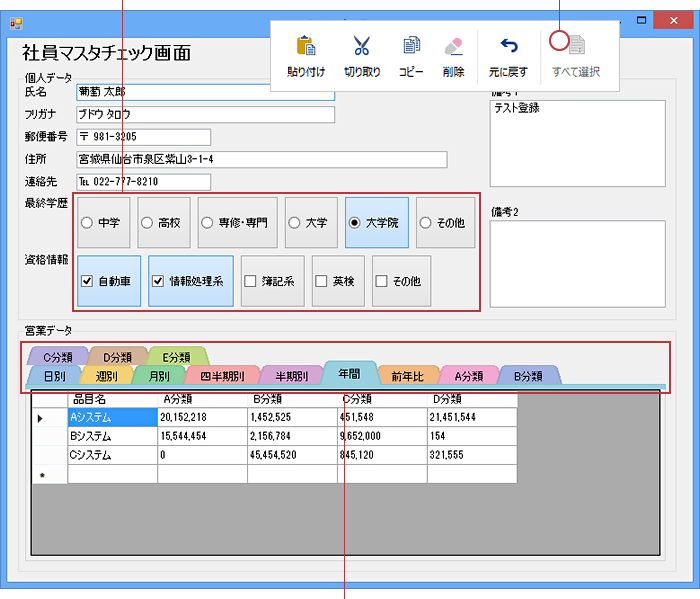This screenshot has width=700, height=599.
Task: Switch to the E分類 tab
Action: (177, 357)
